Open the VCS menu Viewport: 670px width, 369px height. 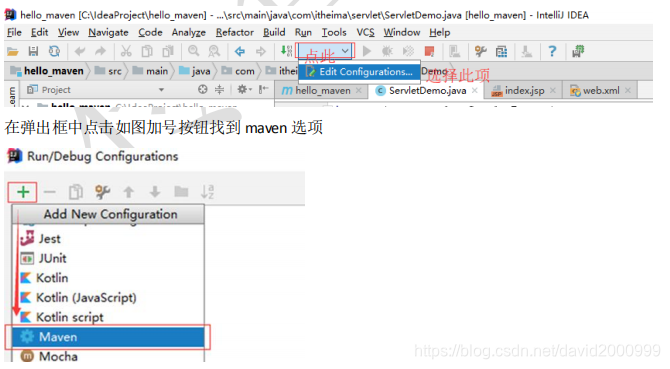[x=365, y=32]
